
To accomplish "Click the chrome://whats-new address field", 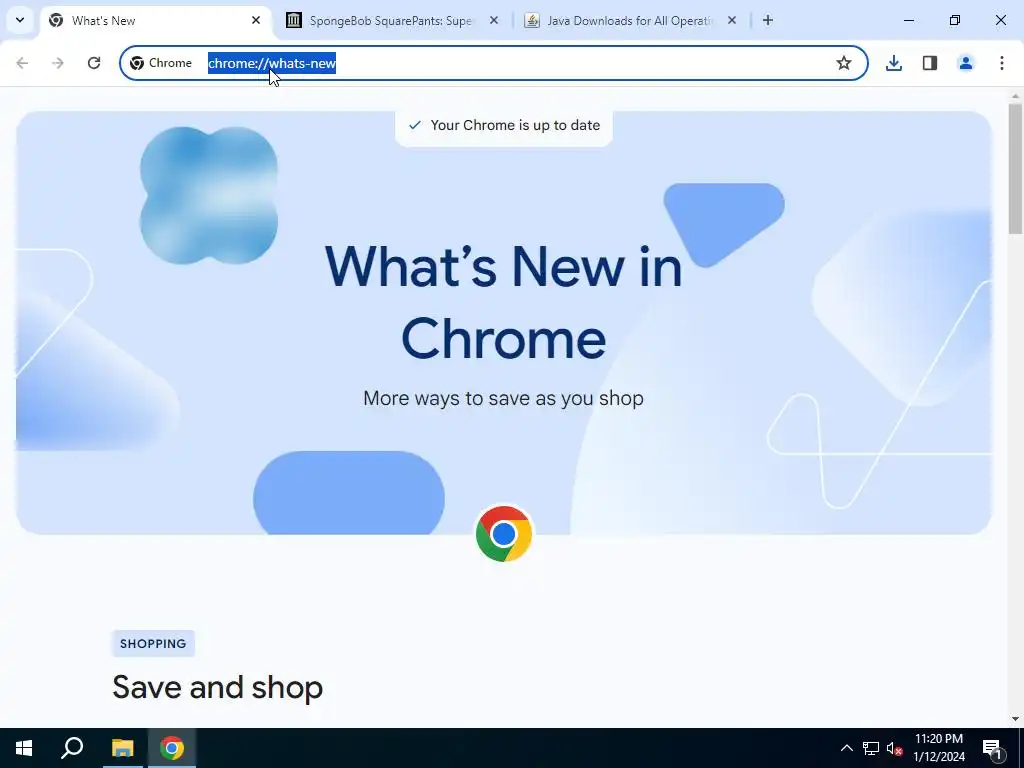I will (494, 63).
